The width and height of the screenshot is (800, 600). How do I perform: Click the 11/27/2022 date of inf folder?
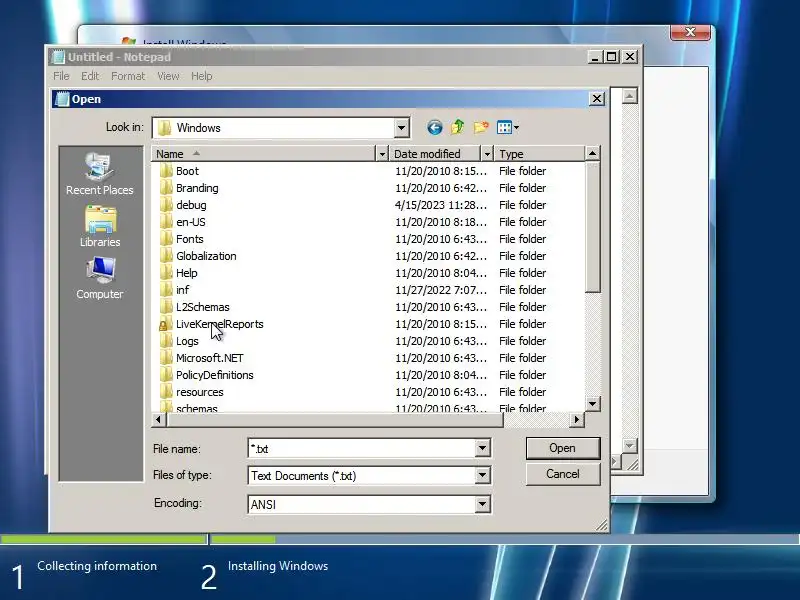tap(441, 290)
